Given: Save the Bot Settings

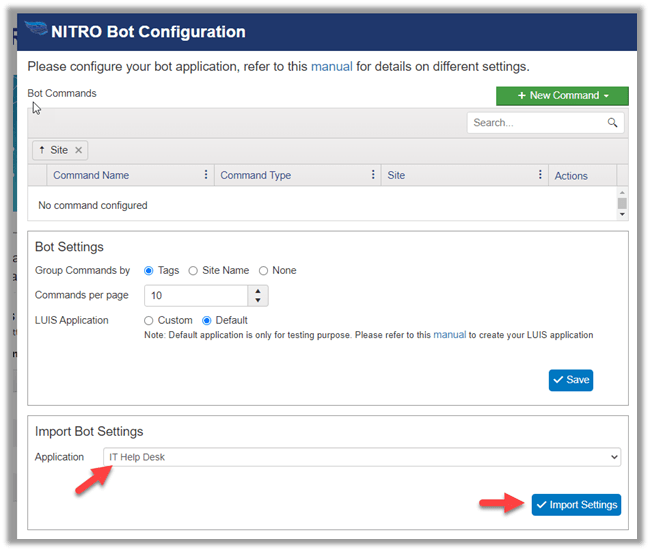Looking at the screenshot, I should coord(571,380).
